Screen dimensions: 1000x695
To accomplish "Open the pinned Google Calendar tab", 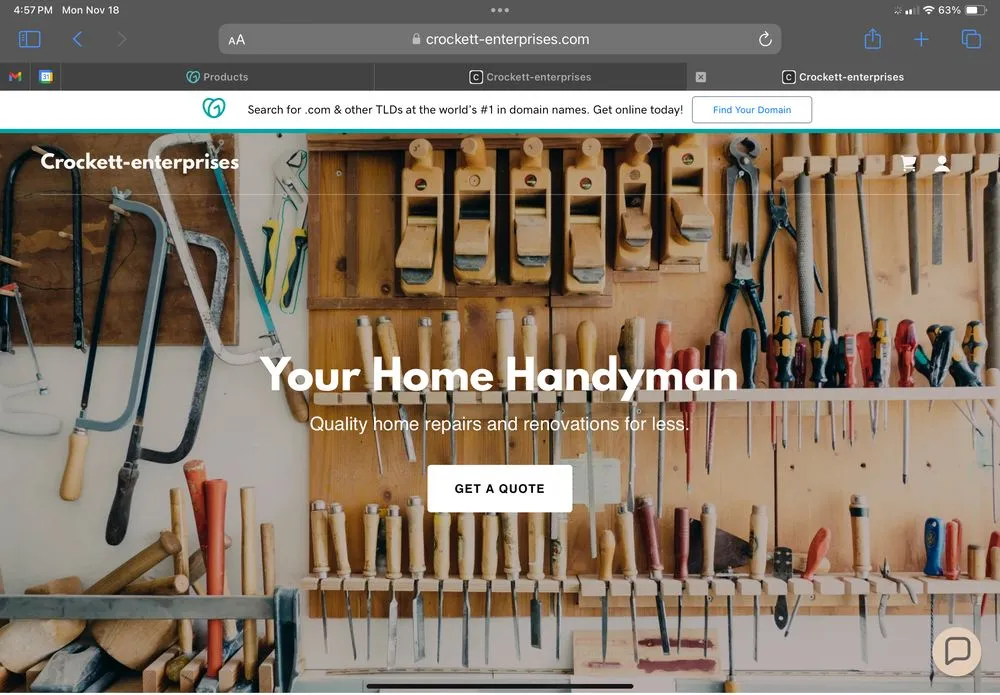I will coord(46,77).
